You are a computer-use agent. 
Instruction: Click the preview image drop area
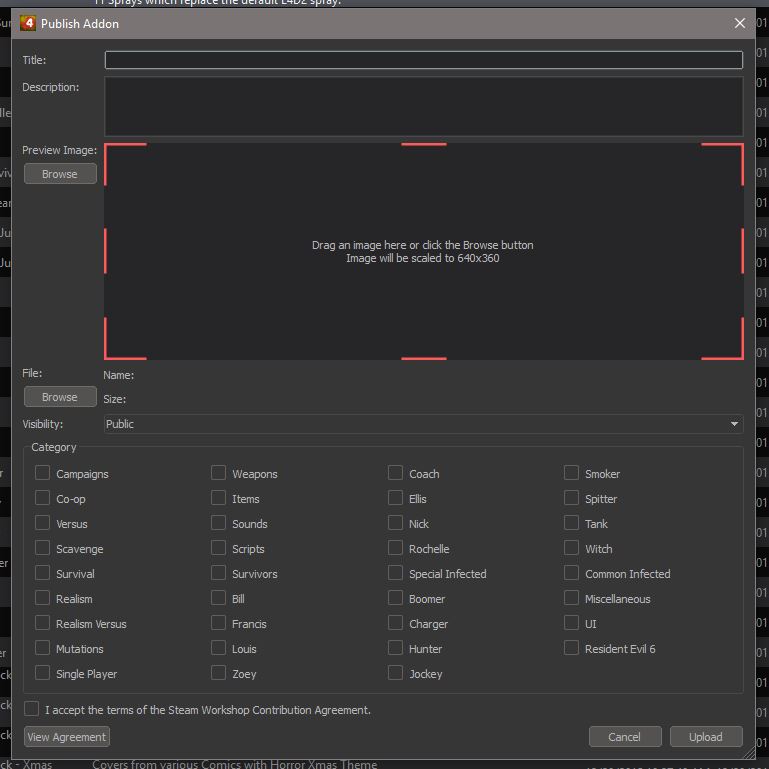pos(424,251)
